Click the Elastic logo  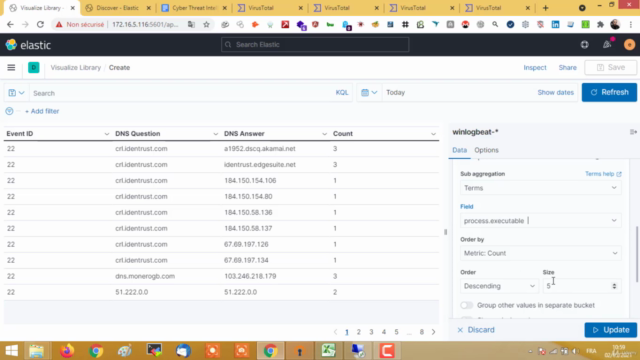[x=28, y=45]
